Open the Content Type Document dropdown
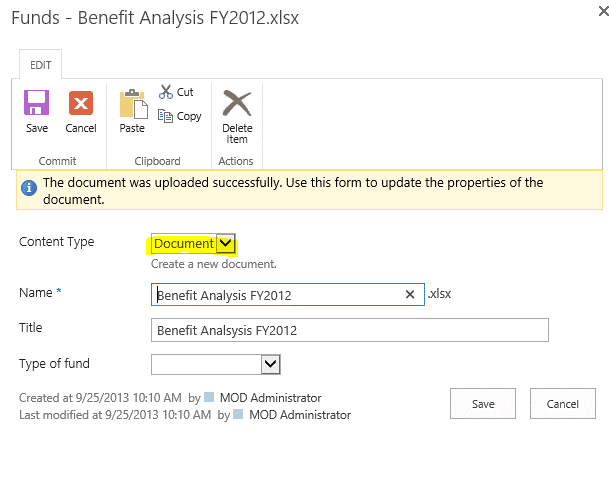The height and width of the screenshot is (481, 612). tap(193, 244)
